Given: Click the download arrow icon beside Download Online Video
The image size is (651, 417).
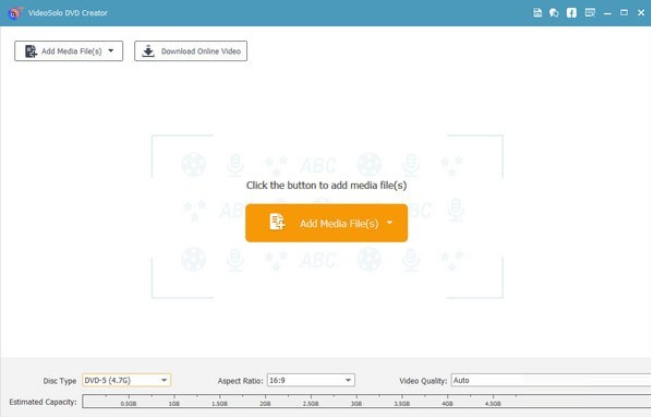Looking at the screenshot, I should (x=148, y=51).
